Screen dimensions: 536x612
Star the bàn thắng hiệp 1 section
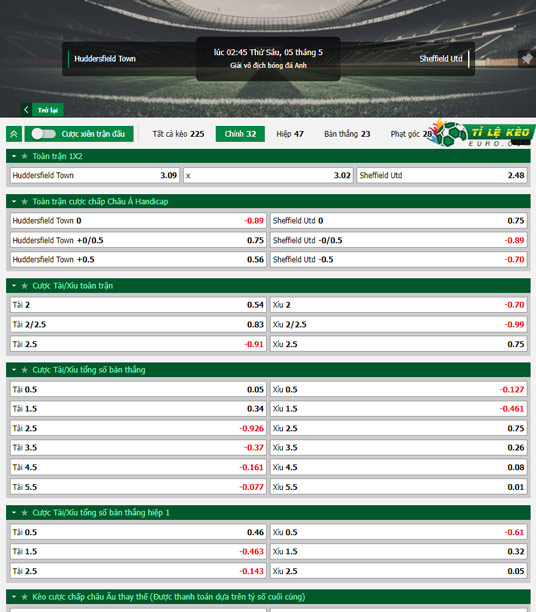(x=25, y=512)
